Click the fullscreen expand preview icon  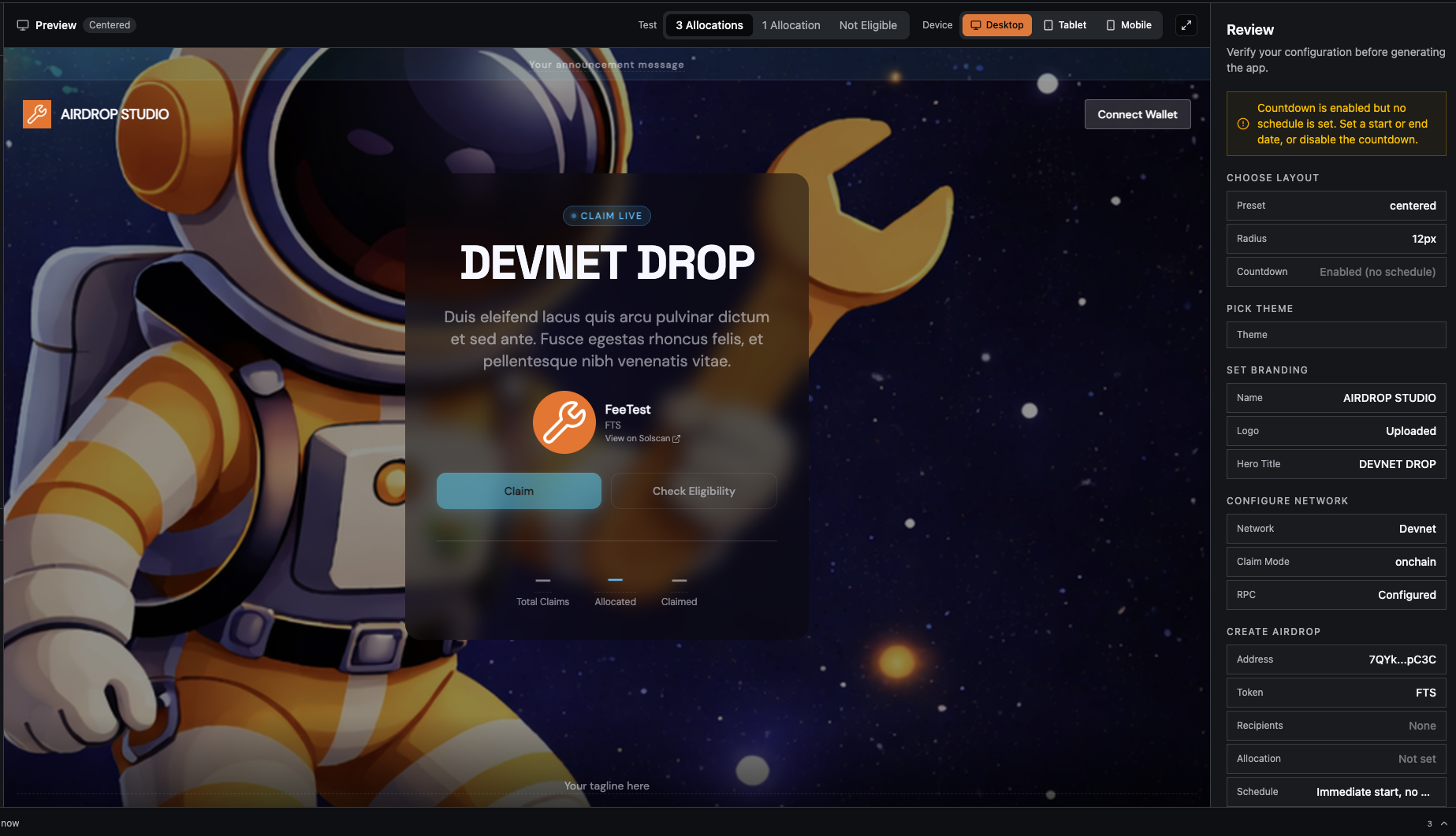point(1186,25)
